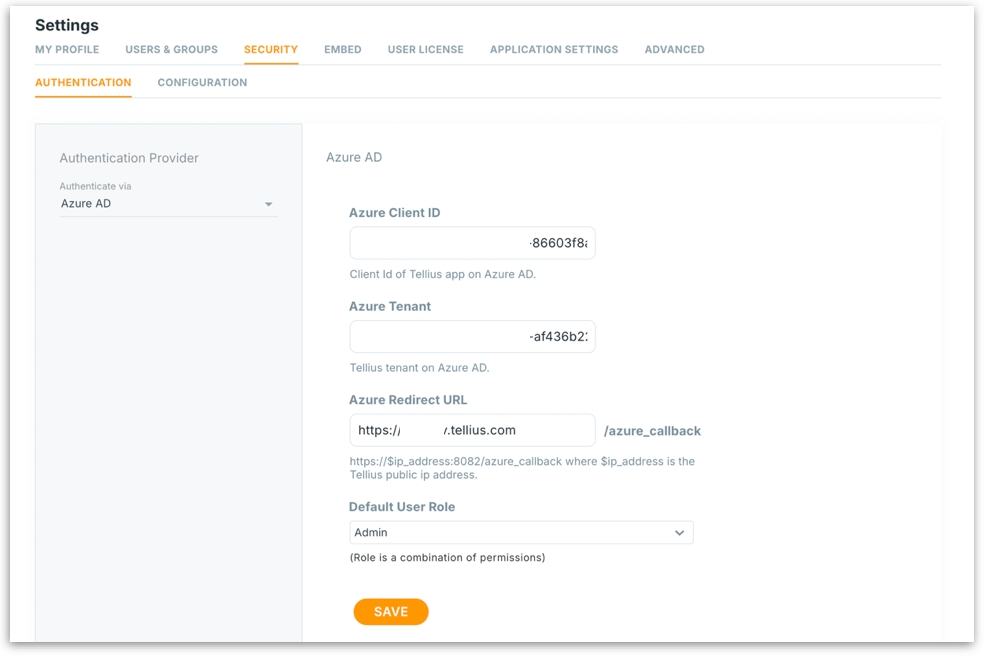This screenshot has height=656, width=984.
Task: Click the Settings page heading
Action: (x=67, y=25)
